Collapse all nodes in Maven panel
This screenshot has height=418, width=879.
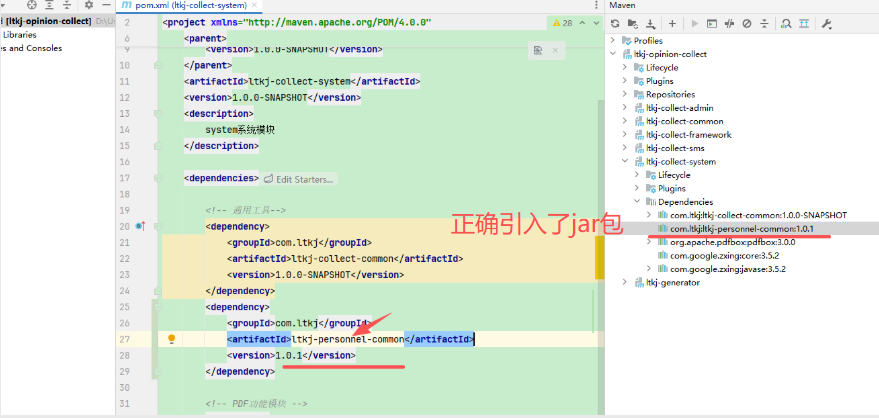pyautogui.click(x=764, y=24)
